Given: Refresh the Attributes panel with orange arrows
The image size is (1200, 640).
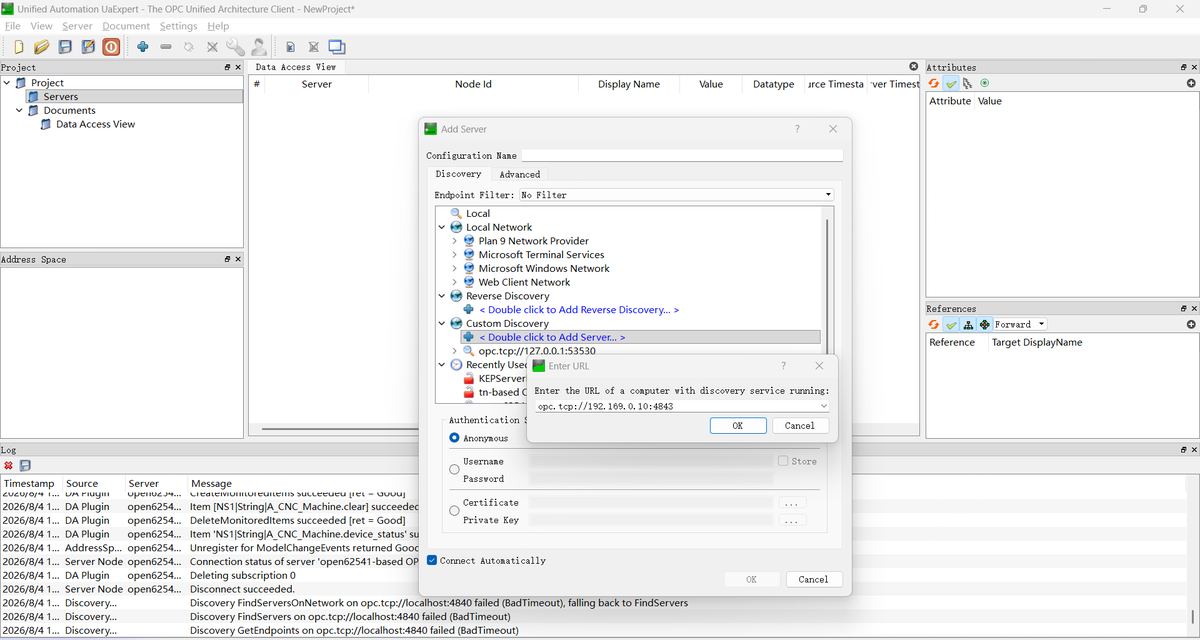Looking at the screenshot, I should [x=934, y=83].
